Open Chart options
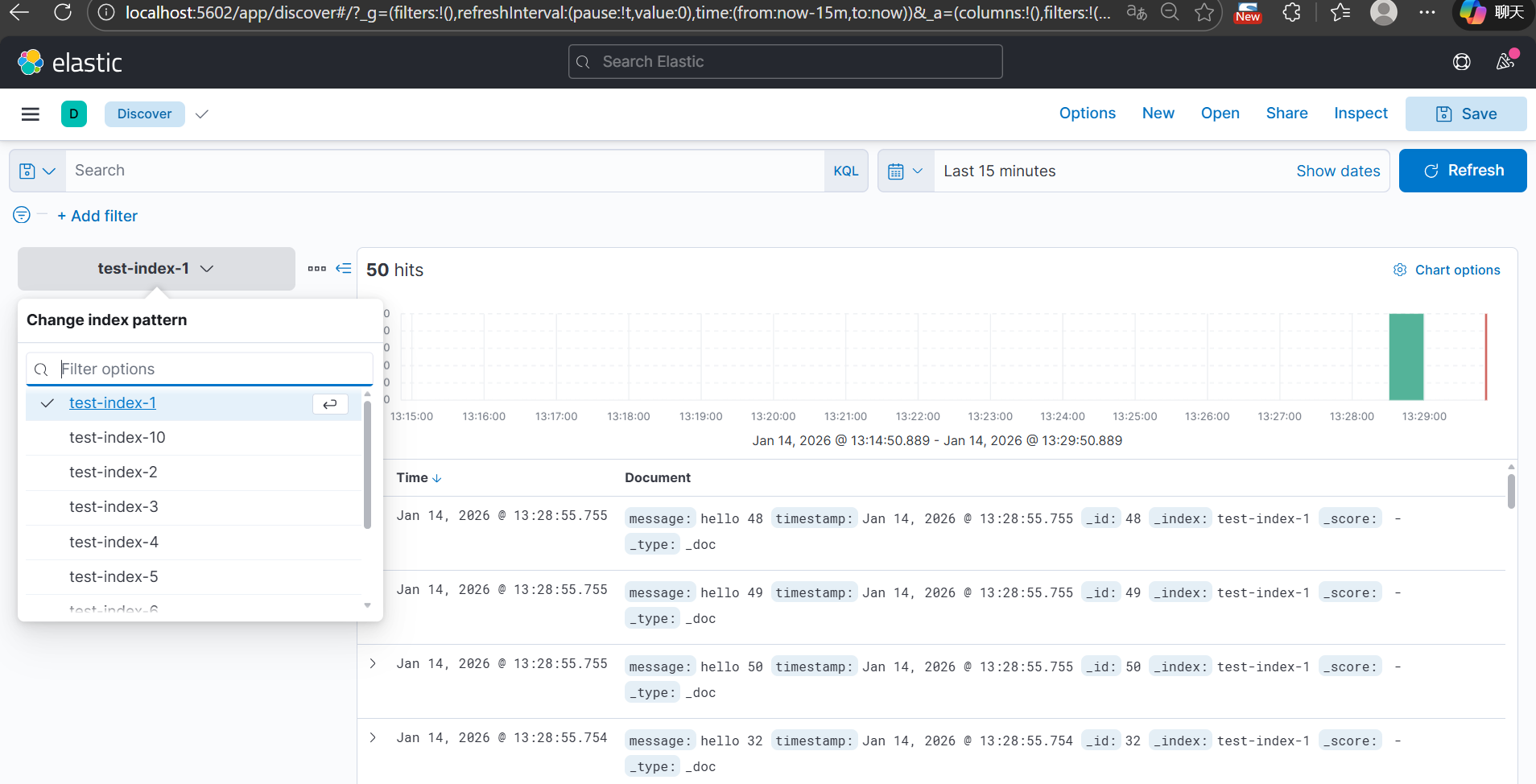The image size is (1536, 784). point(1447,270)
